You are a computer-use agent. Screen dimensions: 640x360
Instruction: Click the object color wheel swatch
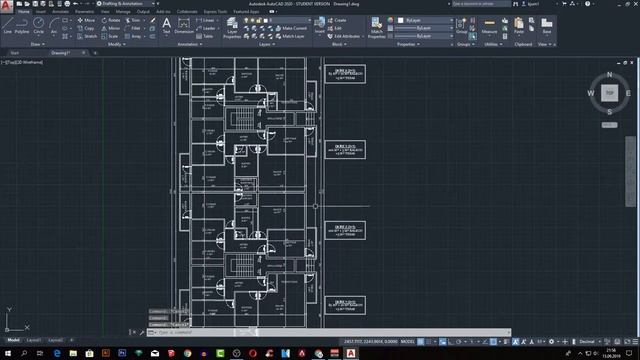click(390, 20)
